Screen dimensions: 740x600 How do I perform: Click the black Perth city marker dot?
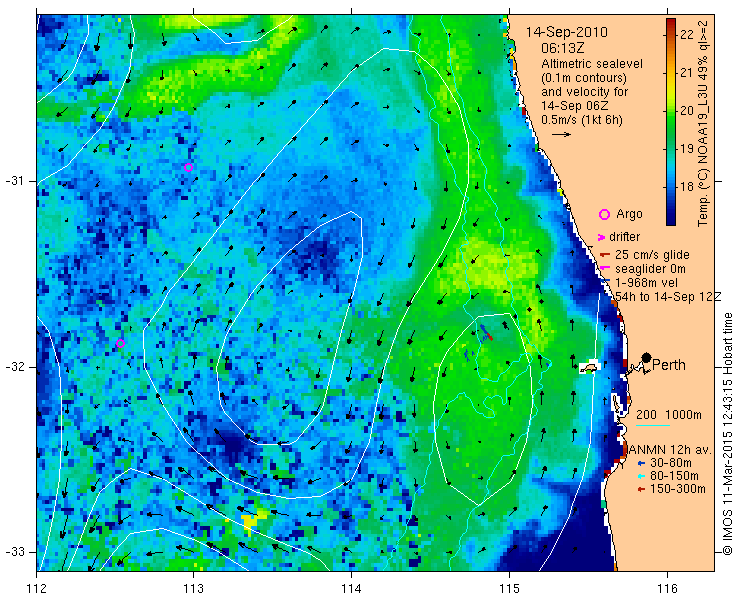[x=647, y=358]
